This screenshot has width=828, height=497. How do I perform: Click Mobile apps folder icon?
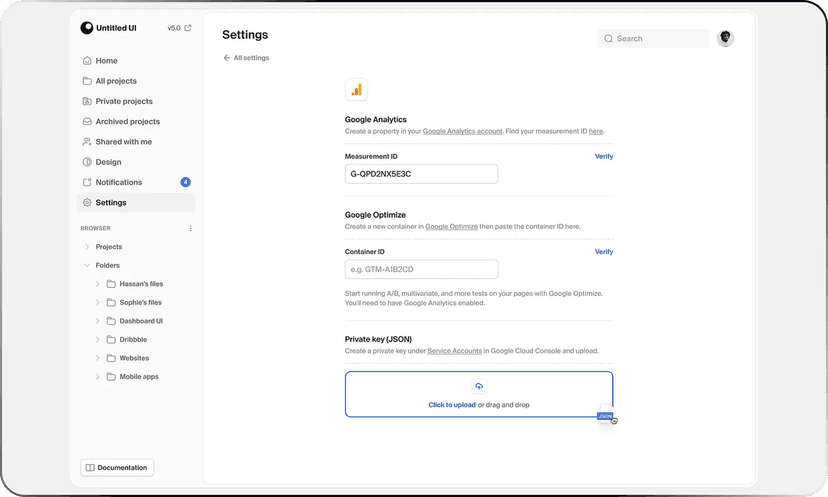(111, 377)
